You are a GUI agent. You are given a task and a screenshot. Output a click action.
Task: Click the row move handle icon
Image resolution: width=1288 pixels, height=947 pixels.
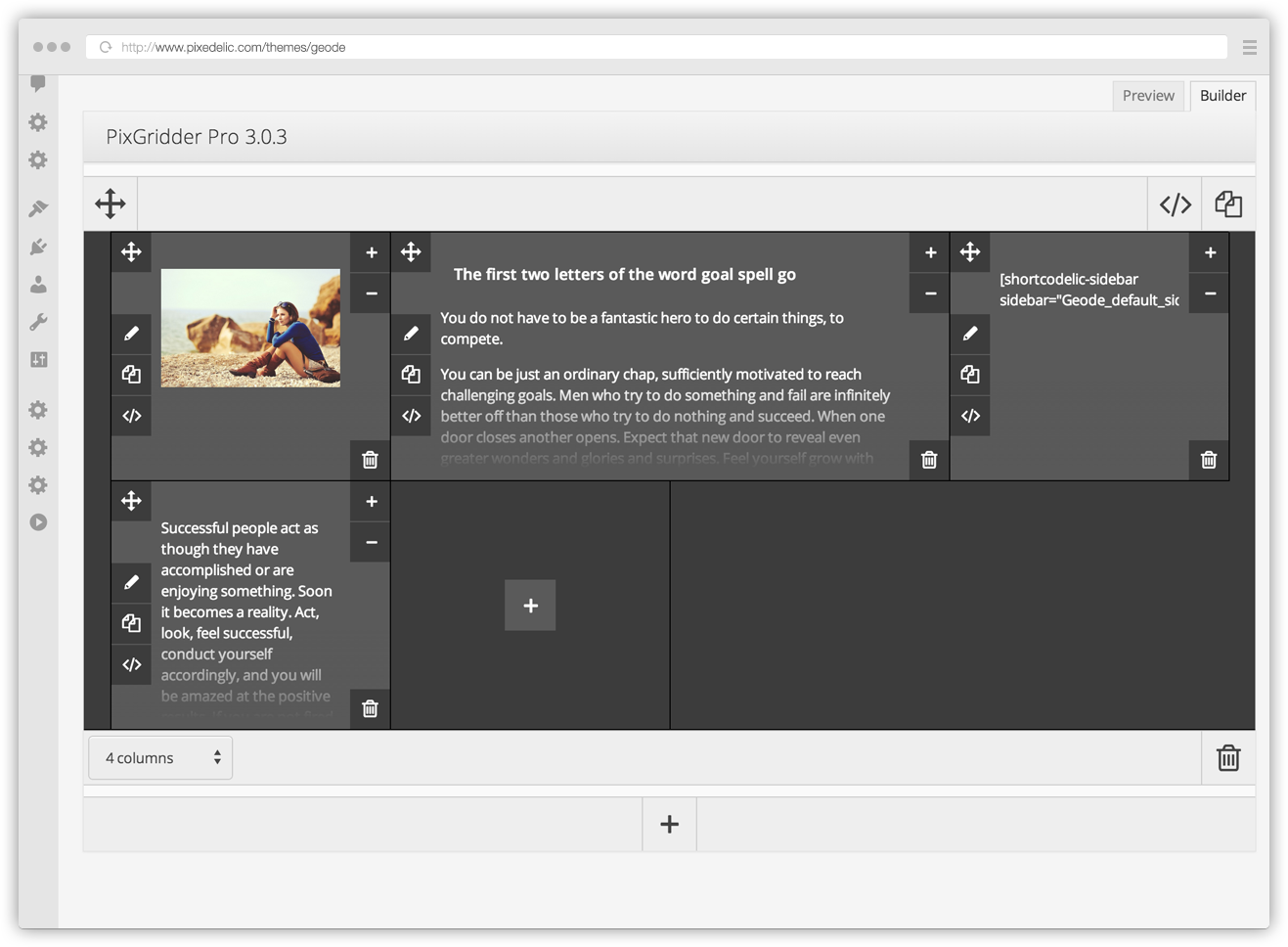coord(111,203)
